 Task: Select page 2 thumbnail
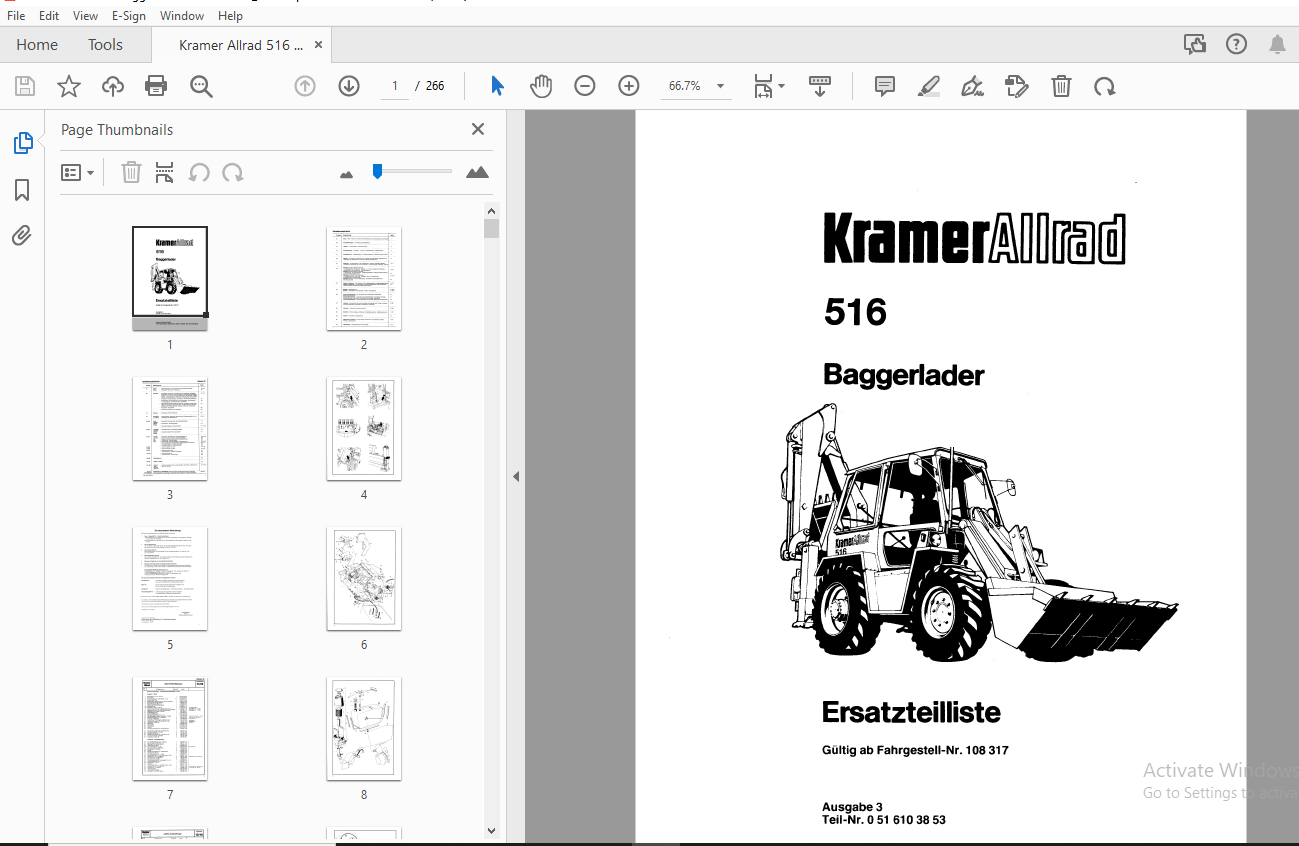pyautogui.click(x=364, y=278)
